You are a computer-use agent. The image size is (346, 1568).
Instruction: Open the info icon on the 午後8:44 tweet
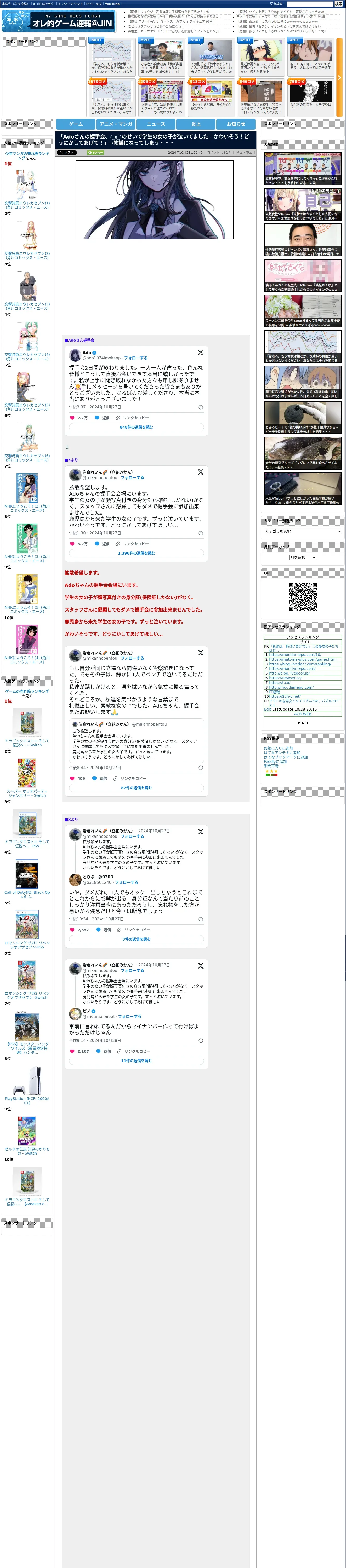click(201, 768)
